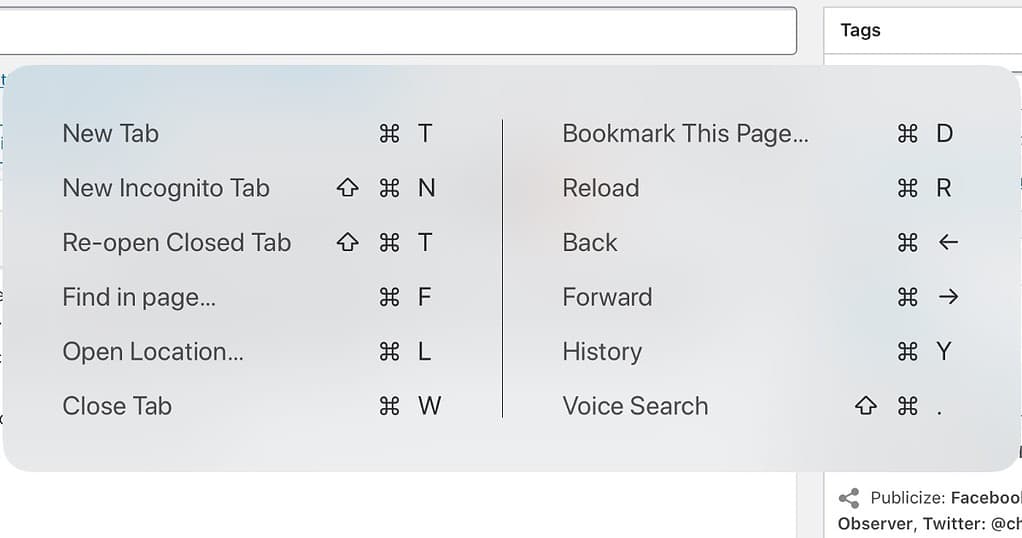Viewport: 1022px width, 538px height.
Task: Choose New Incognito Tab entry
Action: (x=166, y=188)
